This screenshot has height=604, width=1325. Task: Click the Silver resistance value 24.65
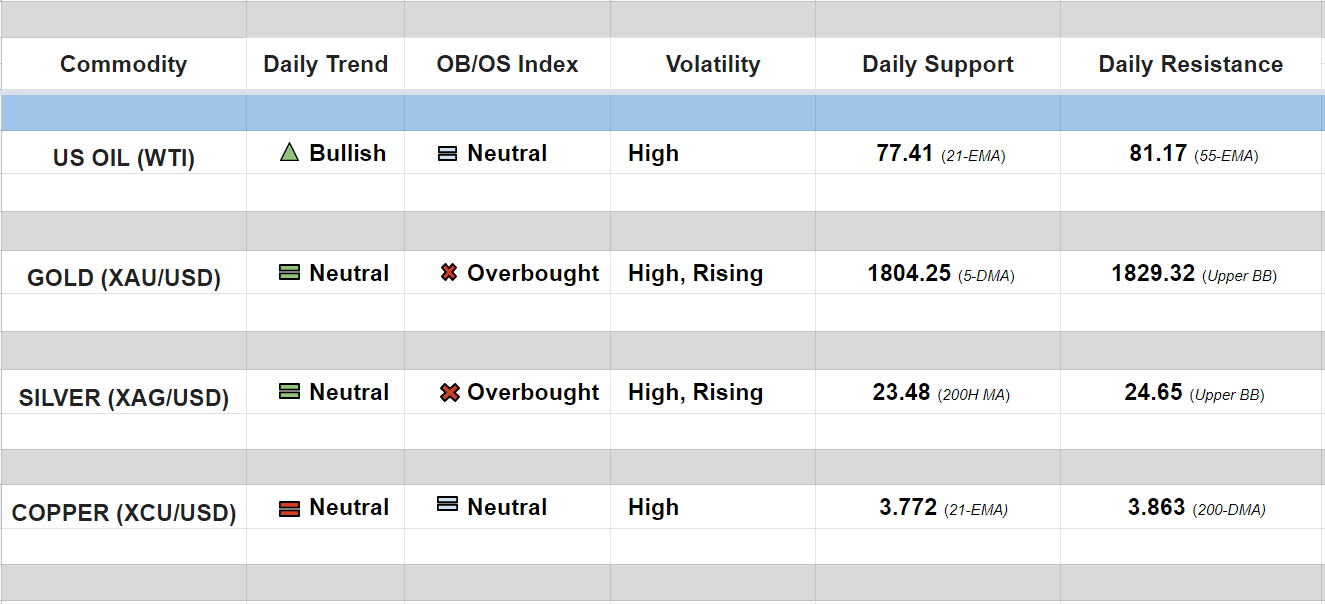click(x=1153, y=392)
